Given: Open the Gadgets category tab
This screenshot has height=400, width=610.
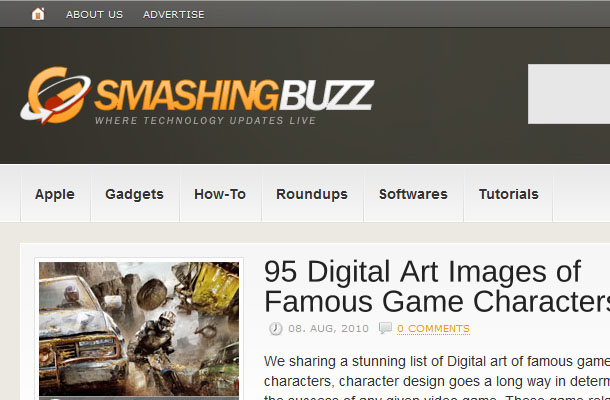Looking at the screenshot, I should [135, 194].
